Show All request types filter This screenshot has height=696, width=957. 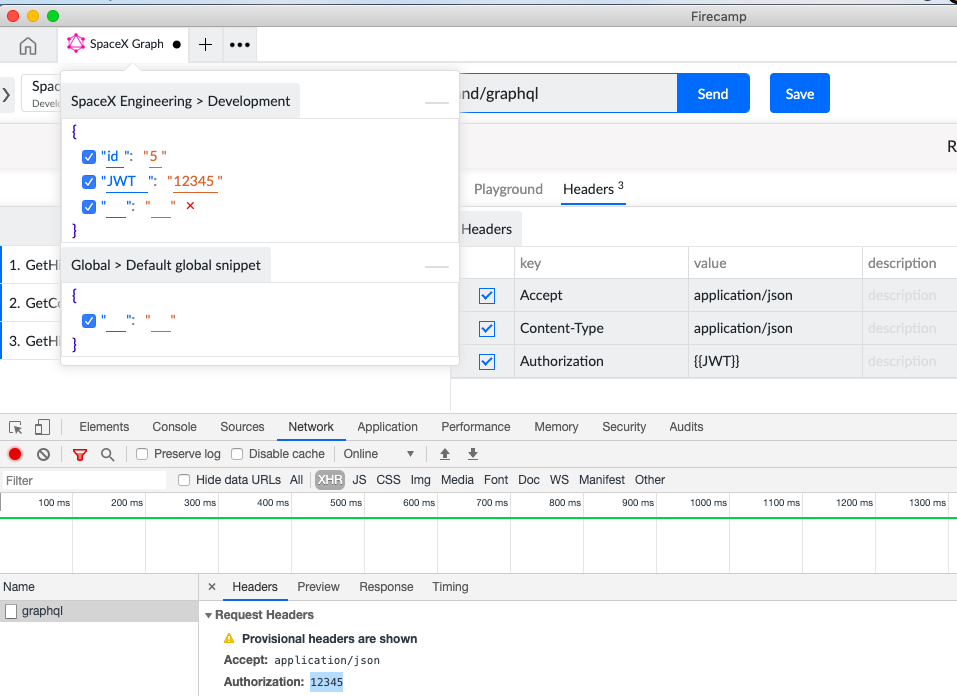tap(297, 480)
